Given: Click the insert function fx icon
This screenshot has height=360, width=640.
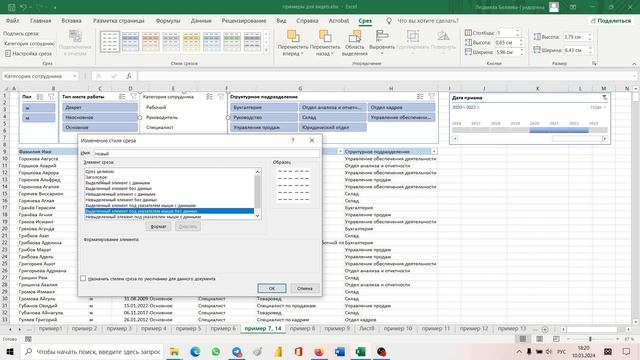Looking at the screenshot, I should [x=129, y=76].
